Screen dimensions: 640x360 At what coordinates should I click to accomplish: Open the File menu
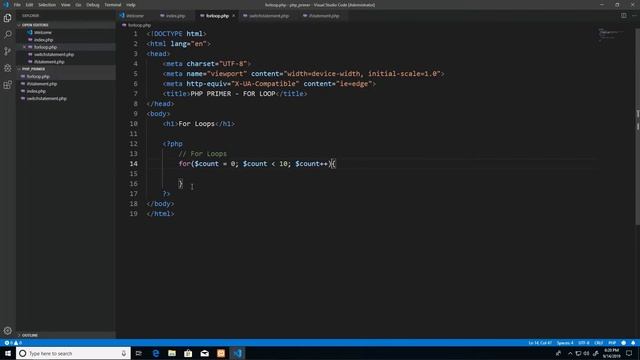(17, 5)
